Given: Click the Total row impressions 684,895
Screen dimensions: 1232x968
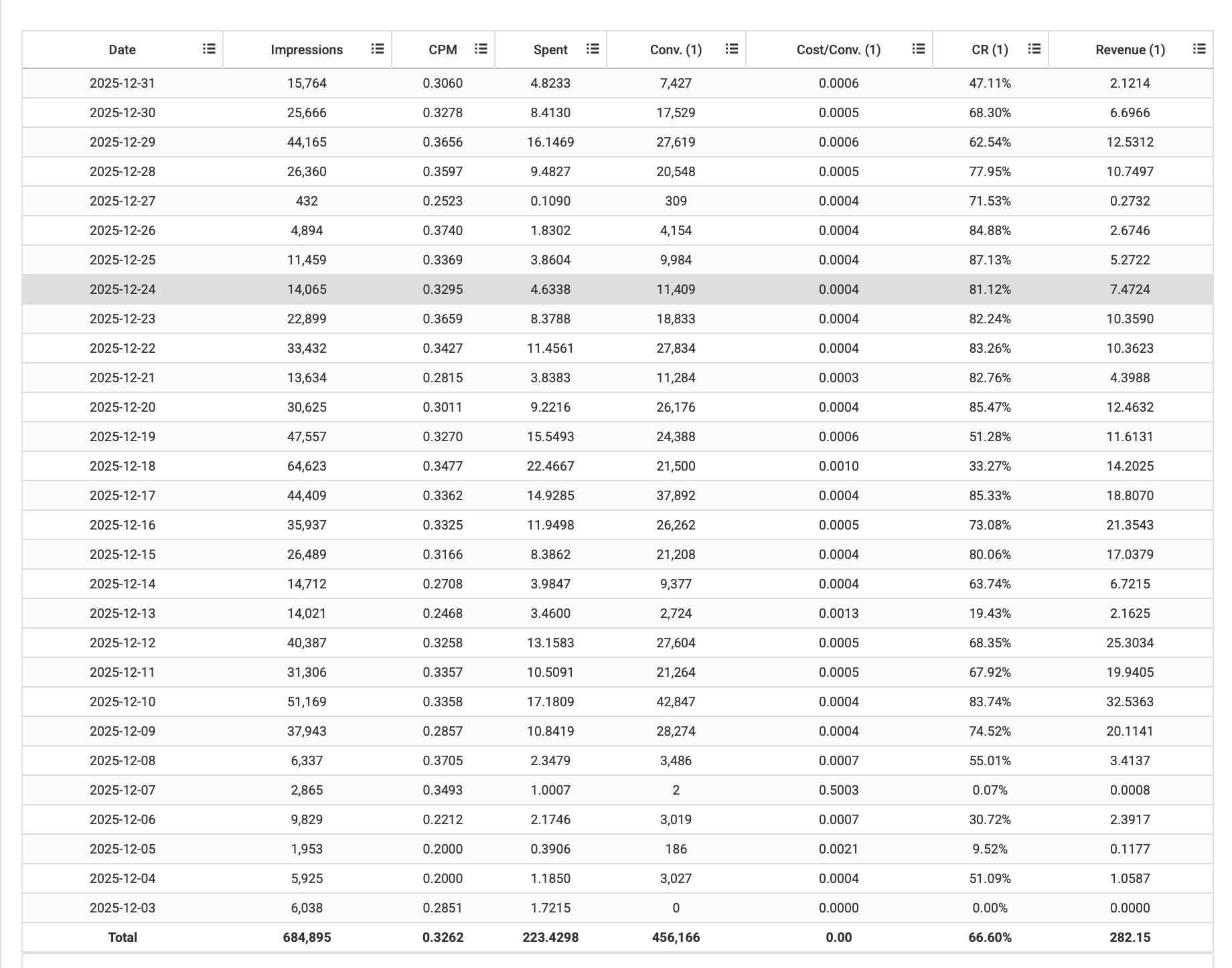Looking at the screenshot, I should [x=307, y=937].
